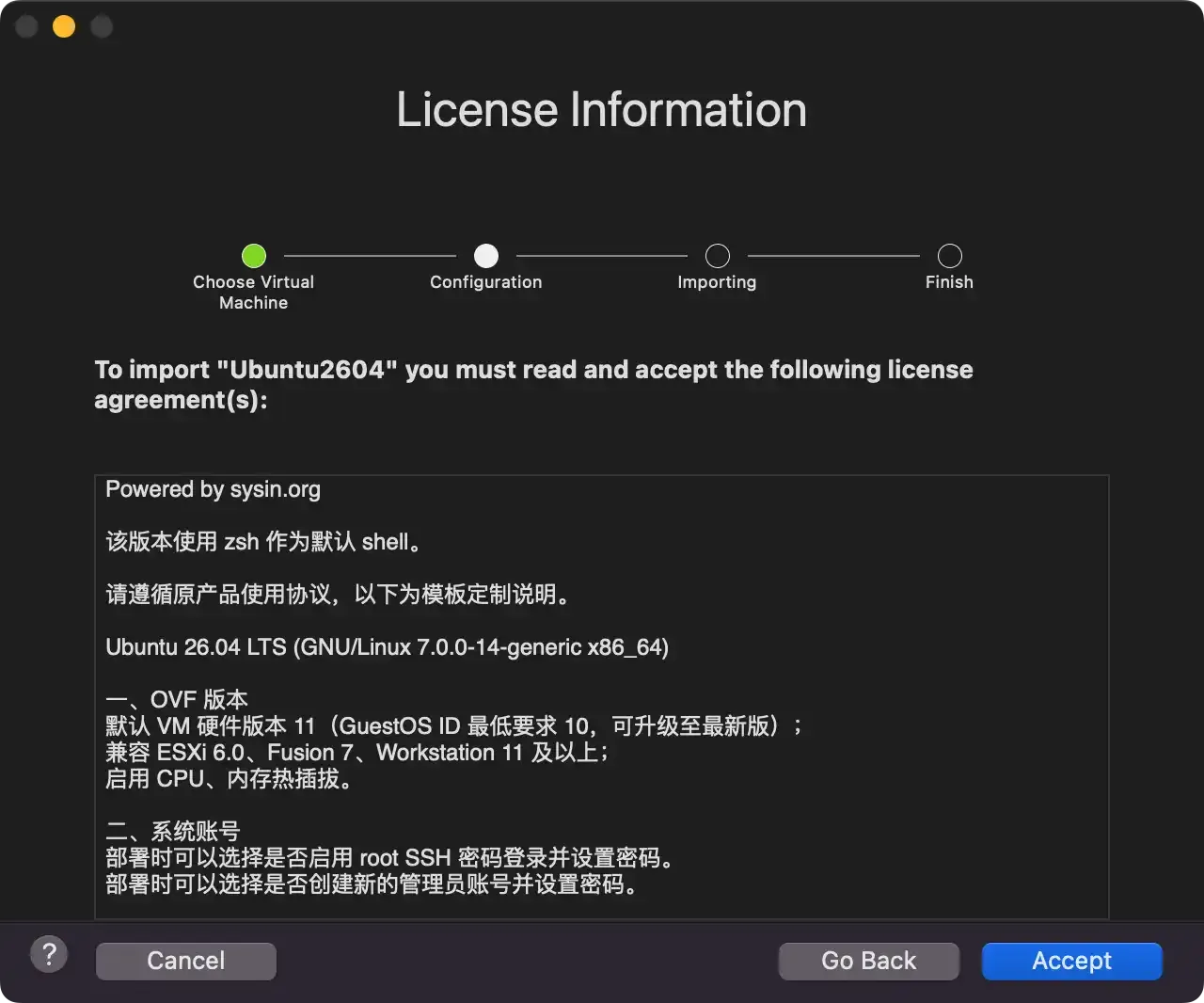Viewport: 1204px width, 1003px height.
Task: Click the '创建新的管理员账号' line
Action: click(372, 884)
